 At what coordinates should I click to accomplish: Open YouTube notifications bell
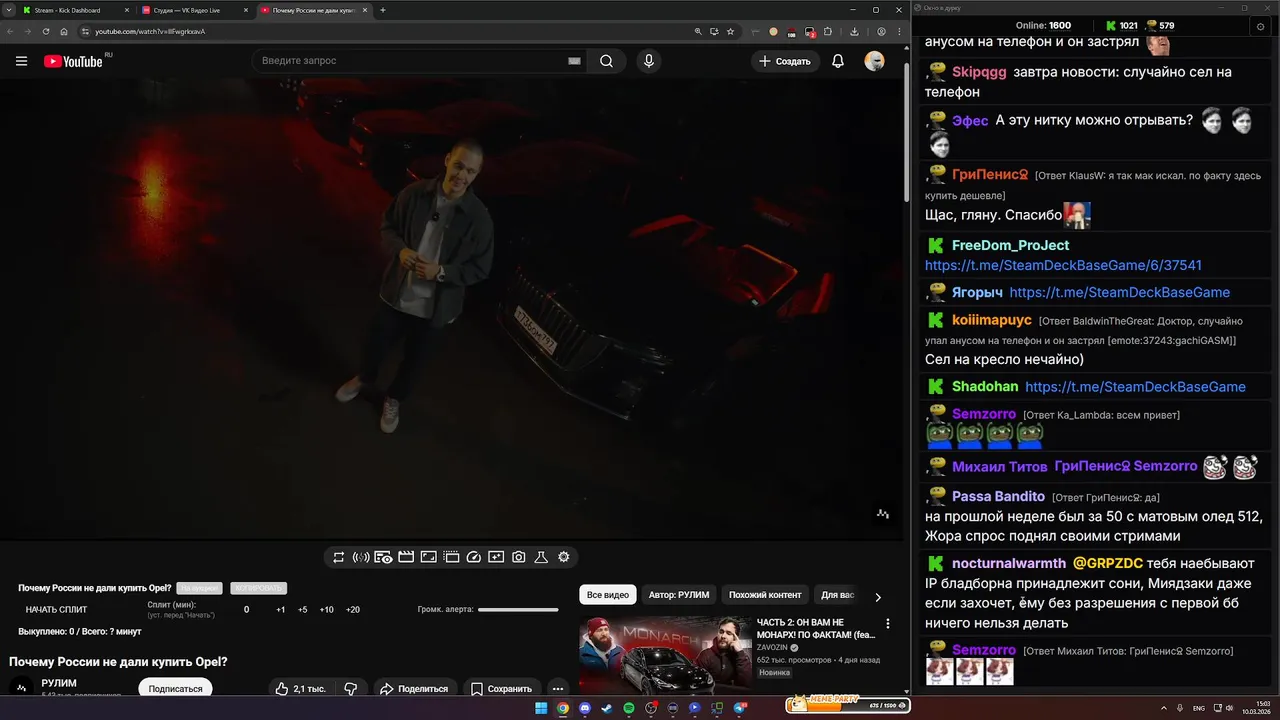[838, 61]
